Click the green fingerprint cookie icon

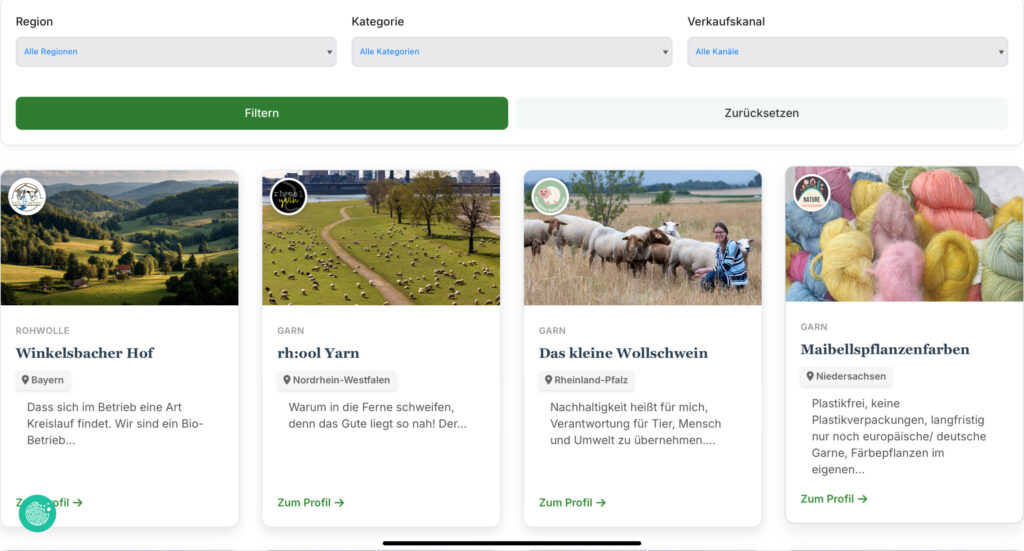(37, 513)
